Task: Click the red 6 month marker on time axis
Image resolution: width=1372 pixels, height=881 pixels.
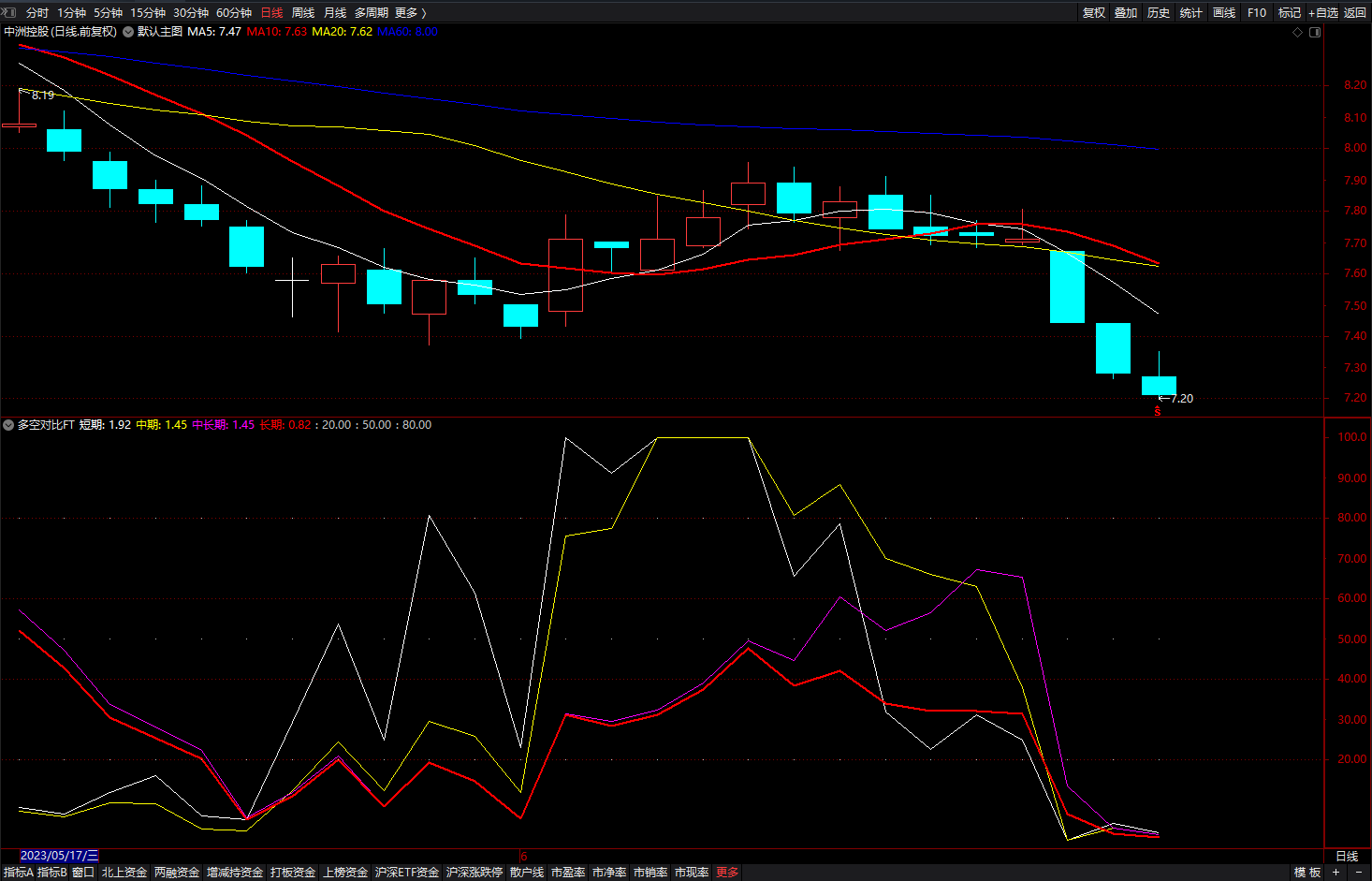Action: (x=524, y=857)
